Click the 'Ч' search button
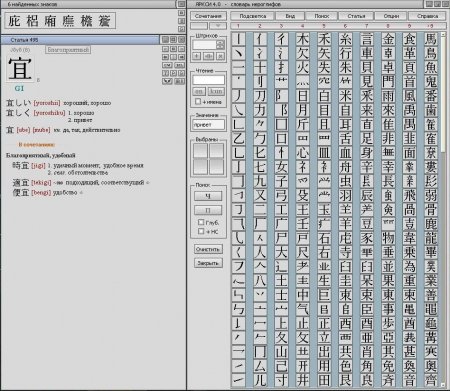The image size is (450, 391). tap(208, 196)
